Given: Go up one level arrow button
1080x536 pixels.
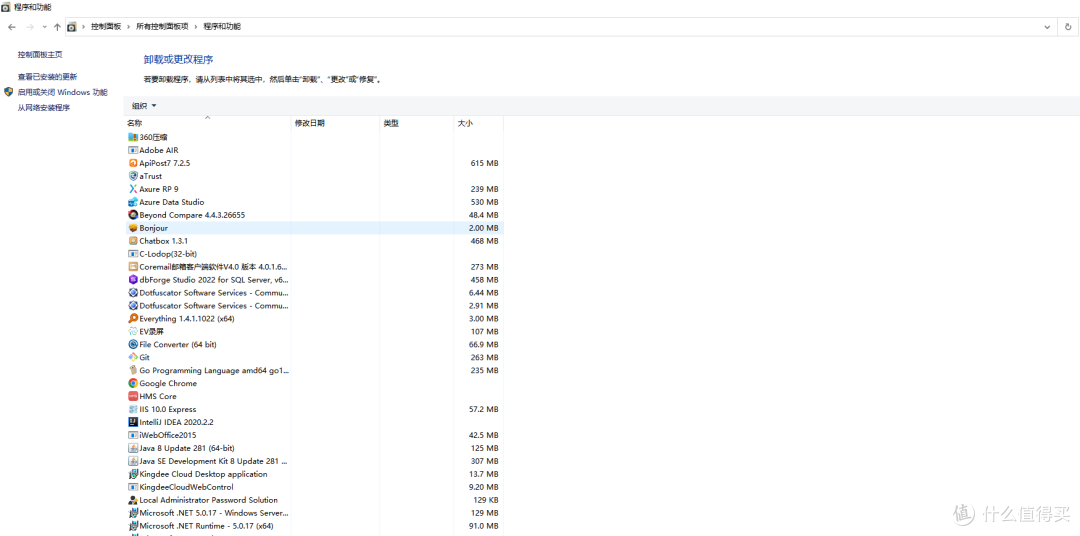Looking at the screenshot, I should click(57, 27).
